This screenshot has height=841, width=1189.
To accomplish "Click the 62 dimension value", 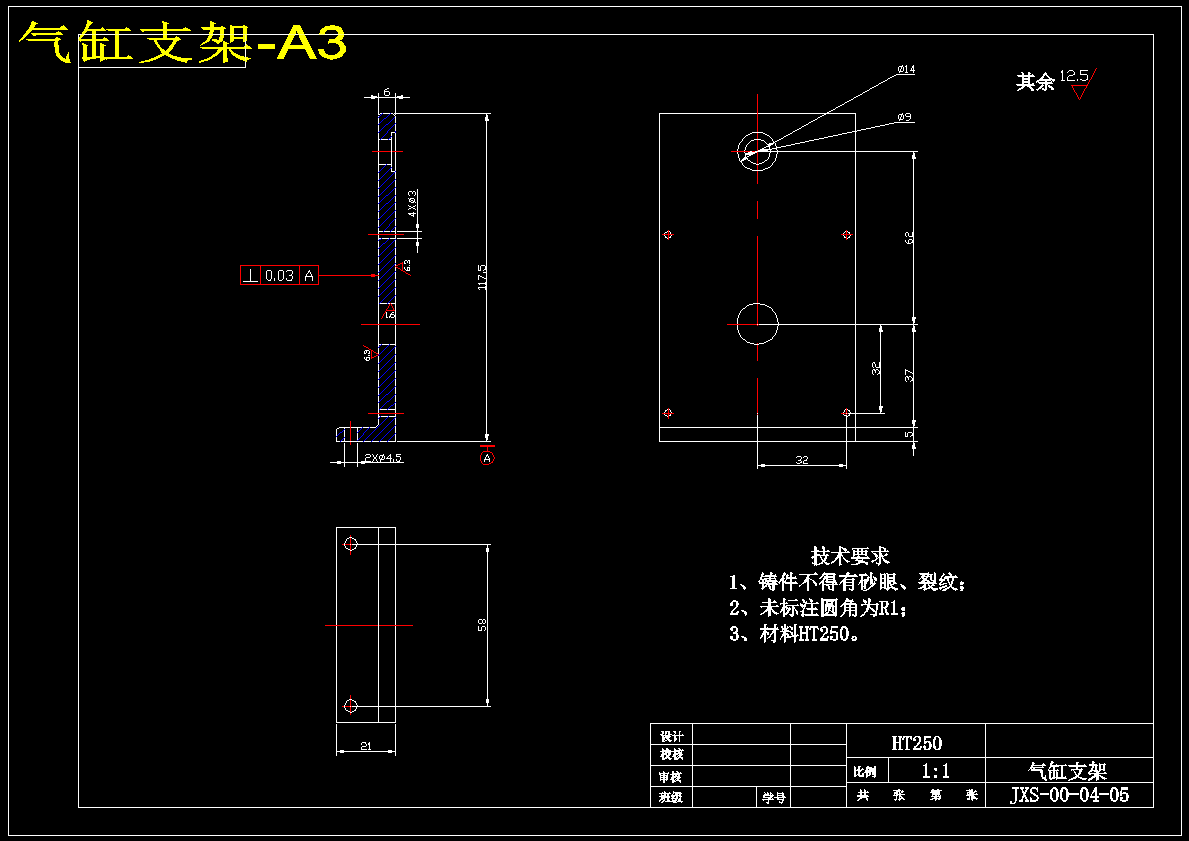I will [x=909, y=237].
